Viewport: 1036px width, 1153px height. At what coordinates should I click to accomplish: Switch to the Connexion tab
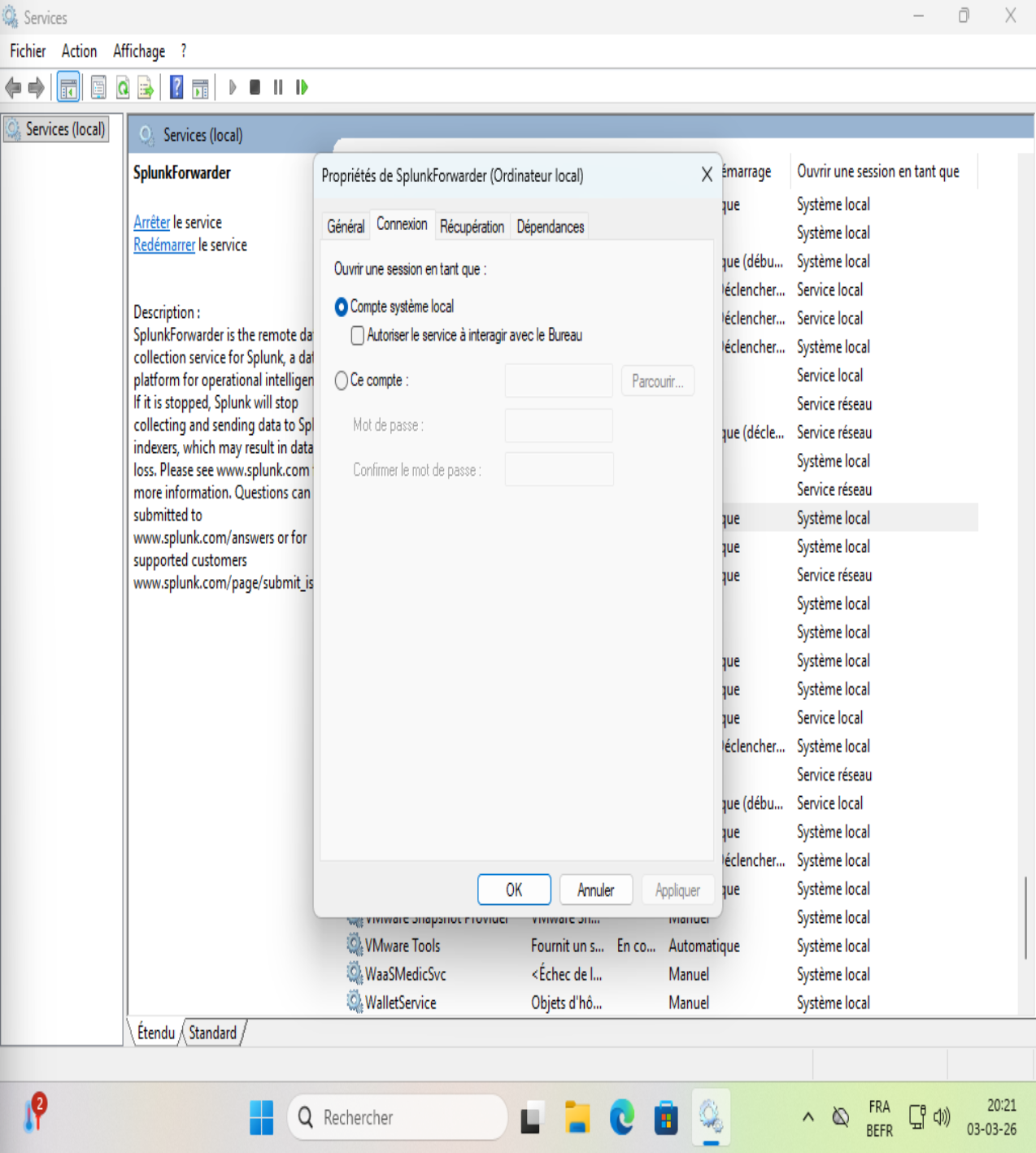402,224
